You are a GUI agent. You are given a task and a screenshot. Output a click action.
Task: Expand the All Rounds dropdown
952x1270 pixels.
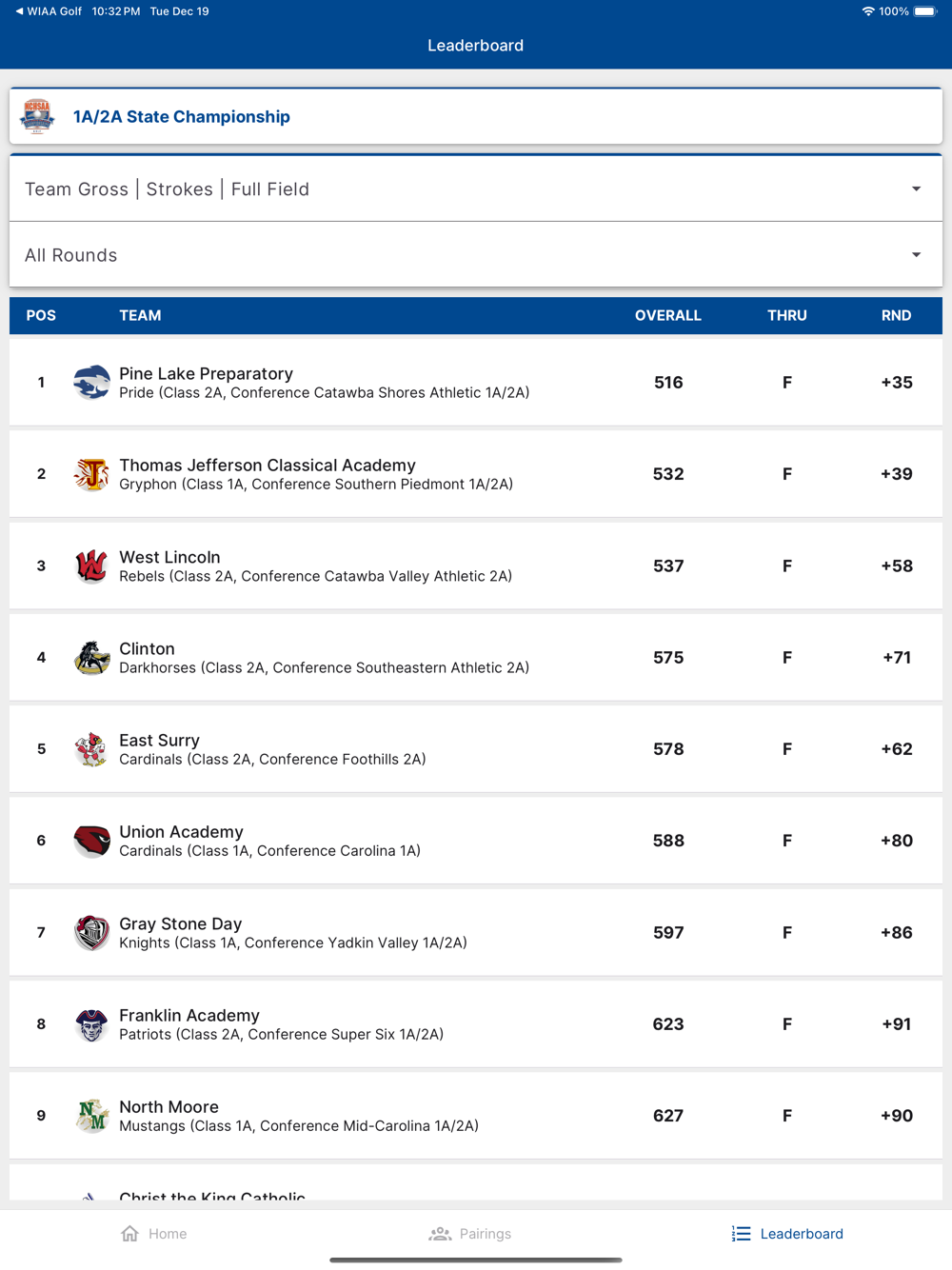[475, 255]
